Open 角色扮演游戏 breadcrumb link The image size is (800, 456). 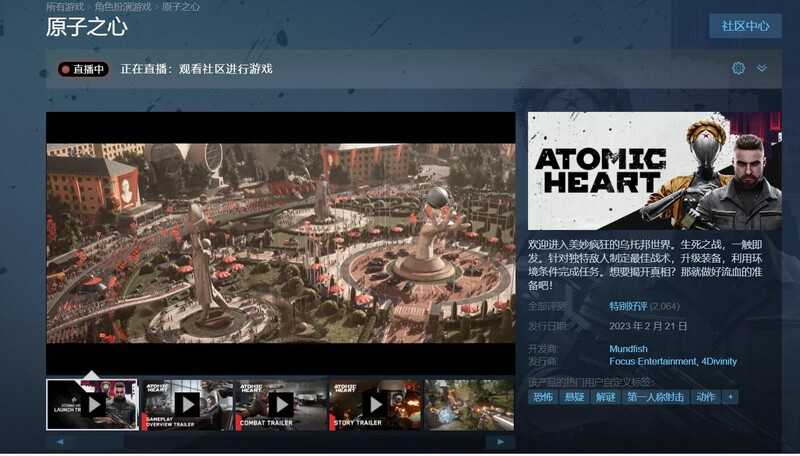122,7
